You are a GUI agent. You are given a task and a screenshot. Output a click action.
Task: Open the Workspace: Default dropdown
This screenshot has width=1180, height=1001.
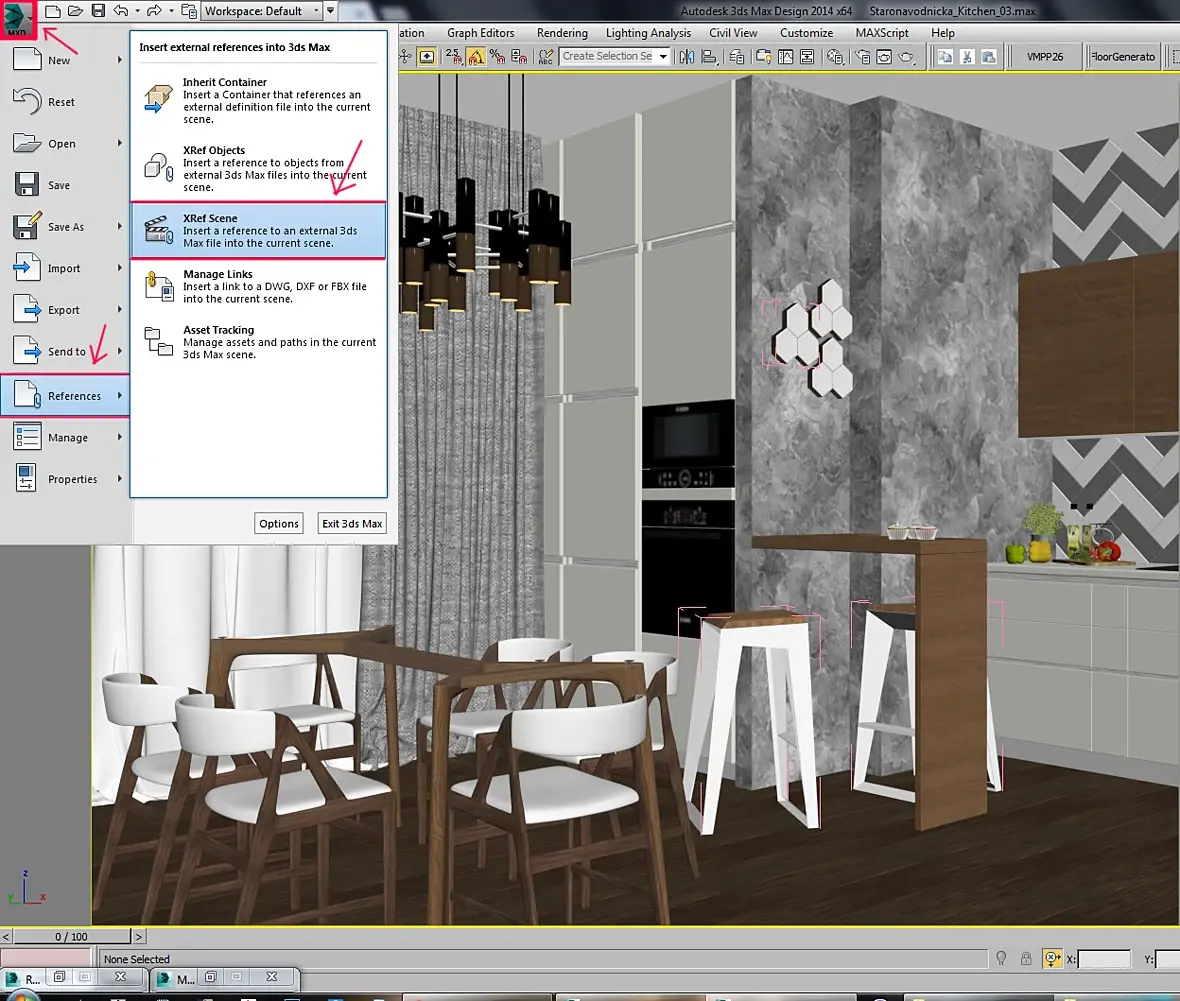pyautogui.click(x=263, y=11)
